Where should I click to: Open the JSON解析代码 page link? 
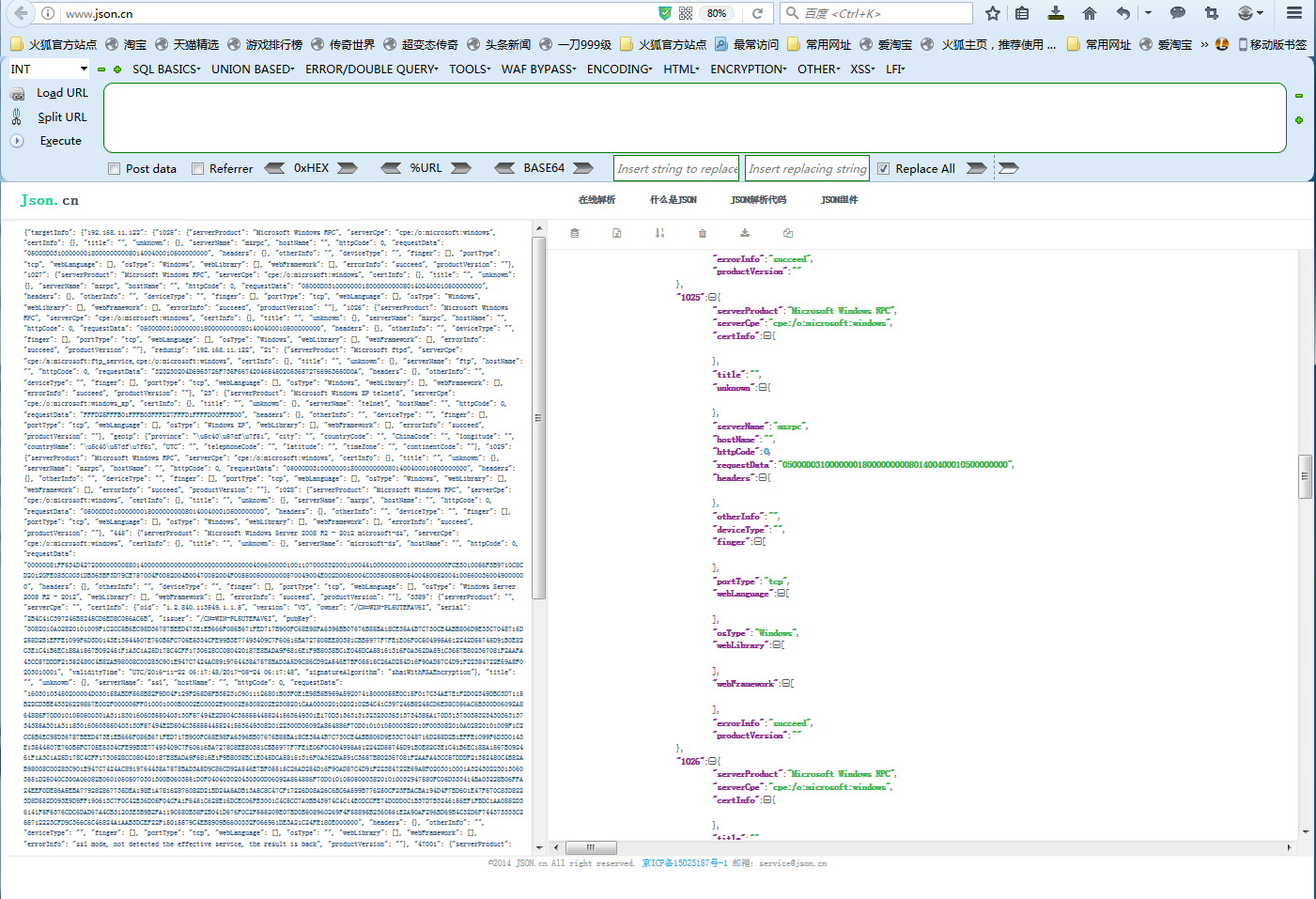click(759, 200)
